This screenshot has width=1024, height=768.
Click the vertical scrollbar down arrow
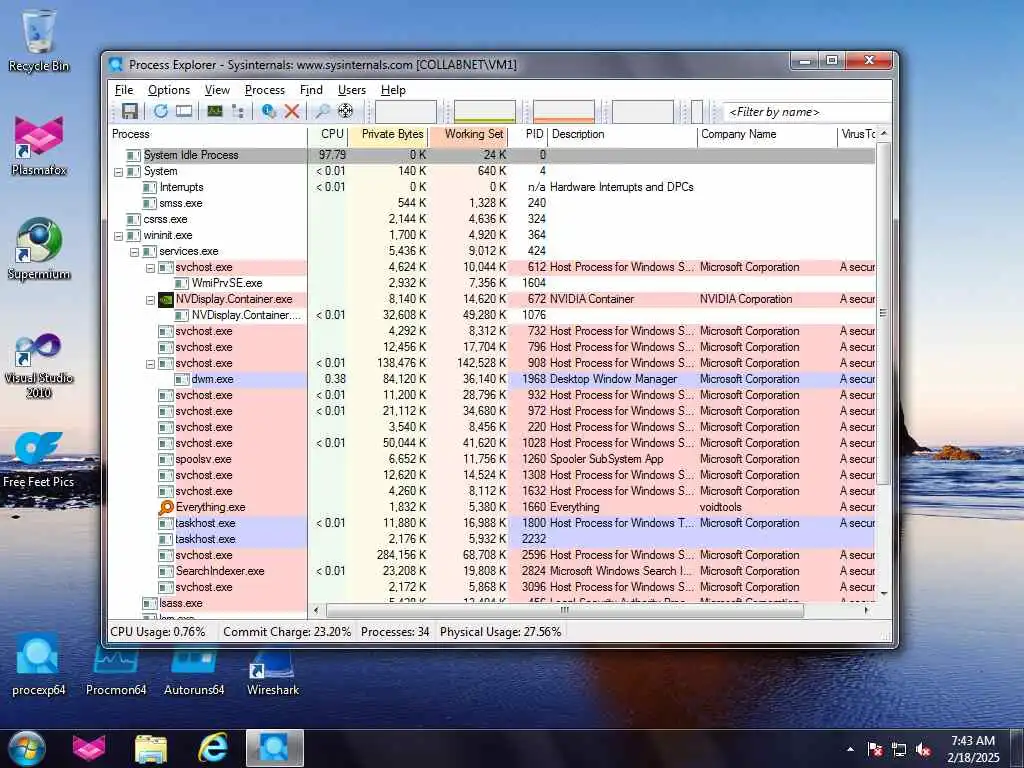click(884, 594)
